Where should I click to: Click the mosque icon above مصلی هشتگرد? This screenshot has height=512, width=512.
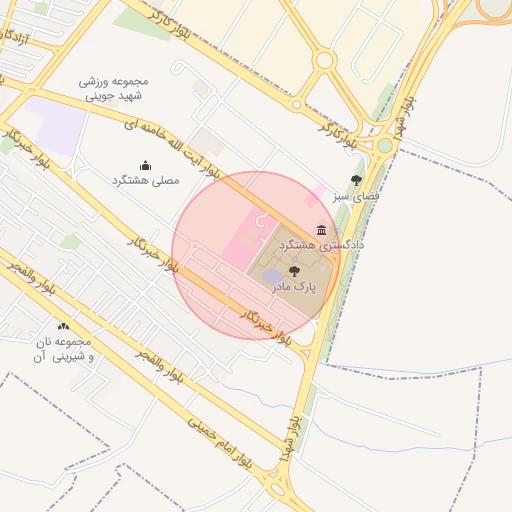pos(145,165)
